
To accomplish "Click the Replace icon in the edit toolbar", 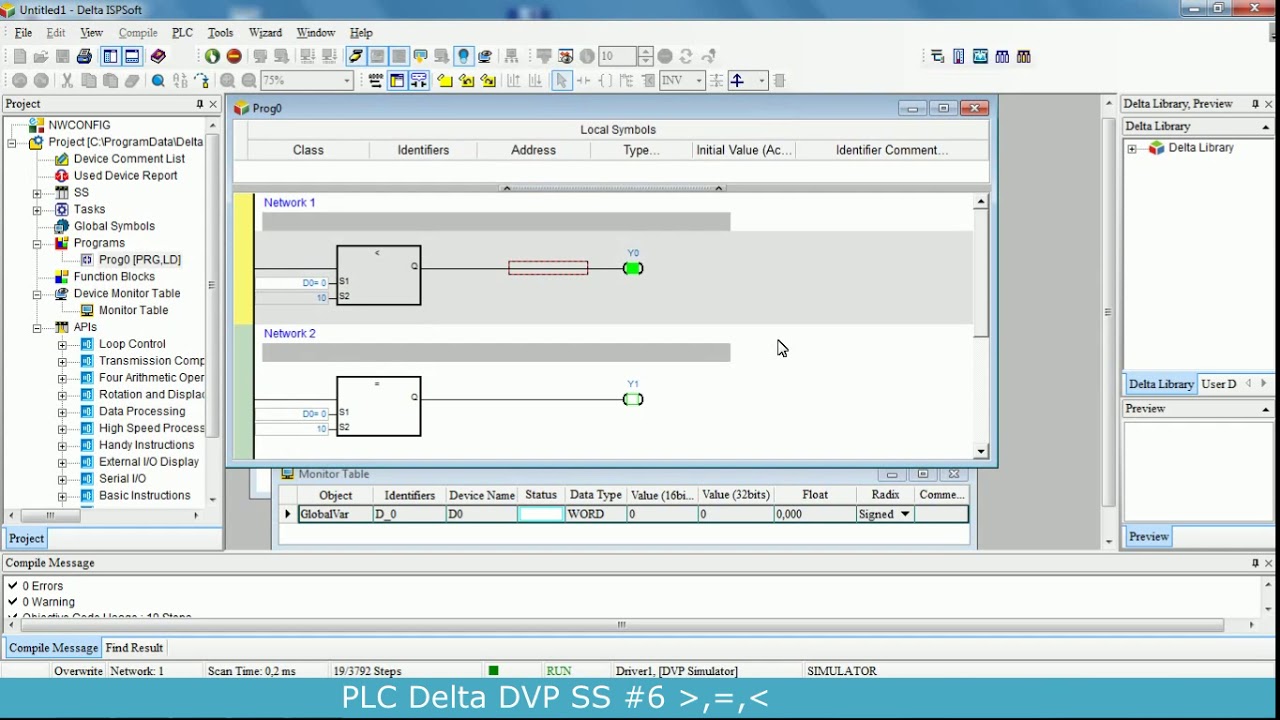I will click(x=180, y=81).
